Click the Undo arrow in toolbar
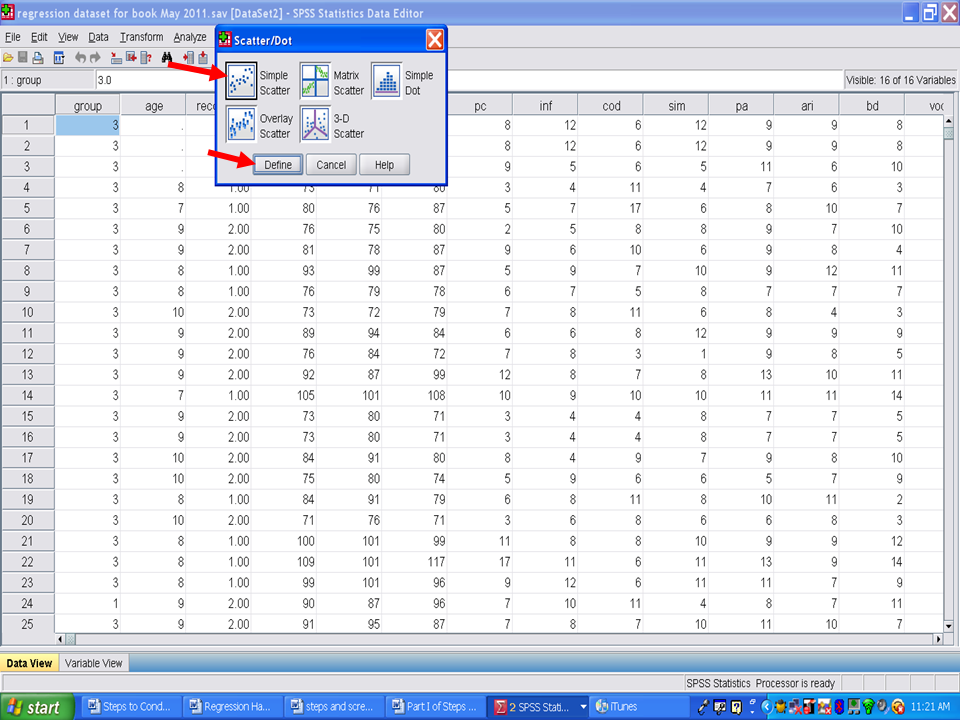Screen dimensions: 960x720 (81, 57)
